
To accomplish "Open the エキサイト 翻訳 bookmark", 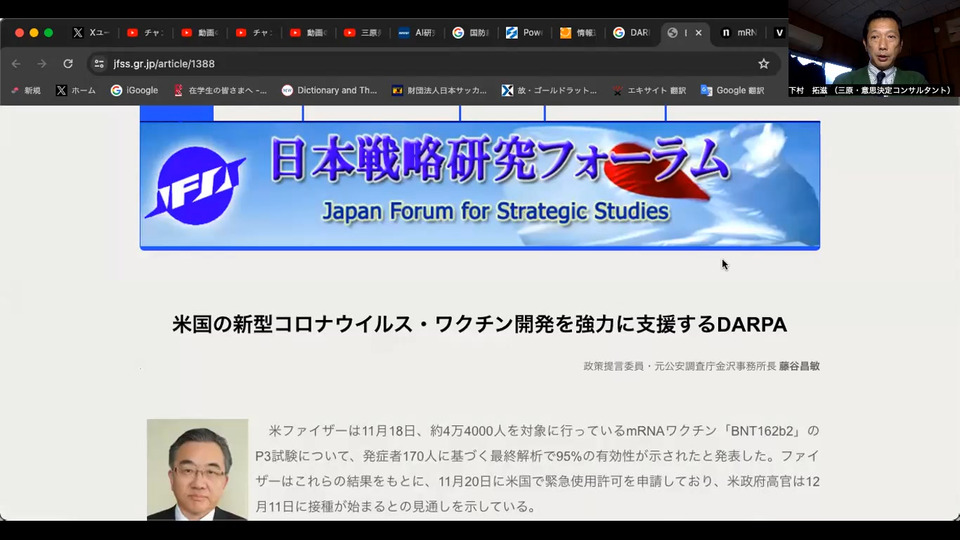I will (x=650, y=91).
